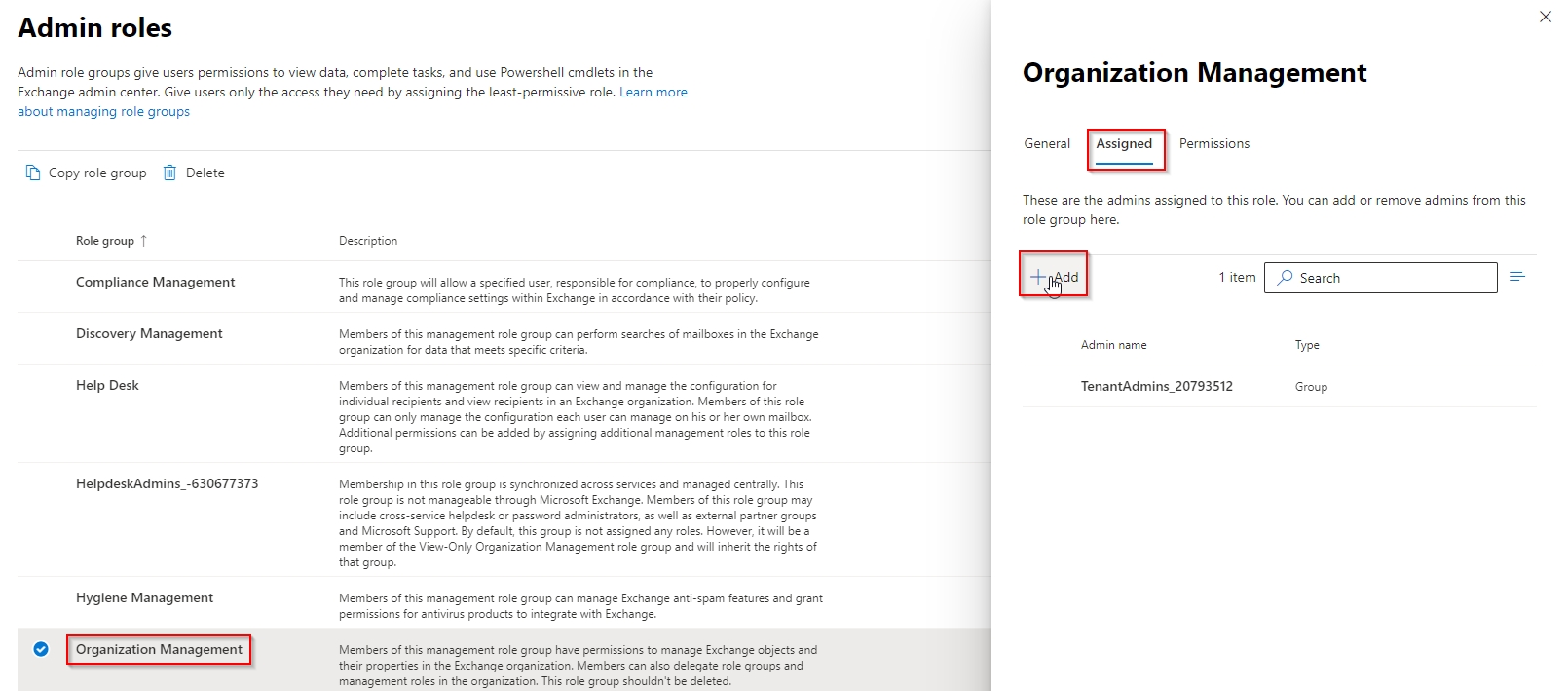Click the Delete trash can icon
Image resolution: width=1568 pixels, height=691 pixels.
point(169,173)
